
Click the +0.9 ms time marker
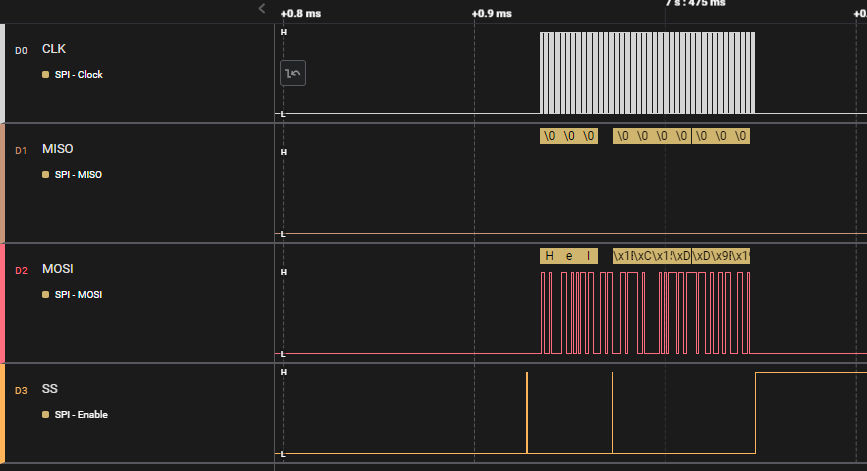coord(491,14)
